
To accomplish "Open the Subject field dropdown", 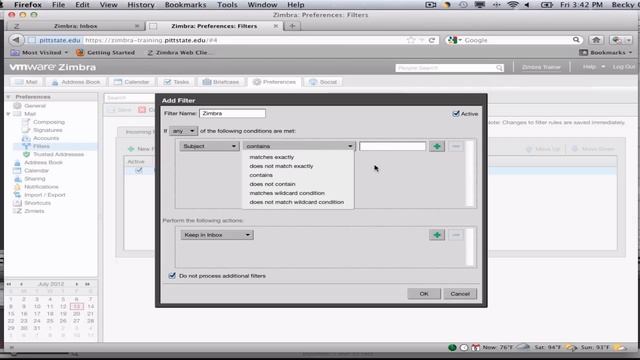I will coord(209,146).
